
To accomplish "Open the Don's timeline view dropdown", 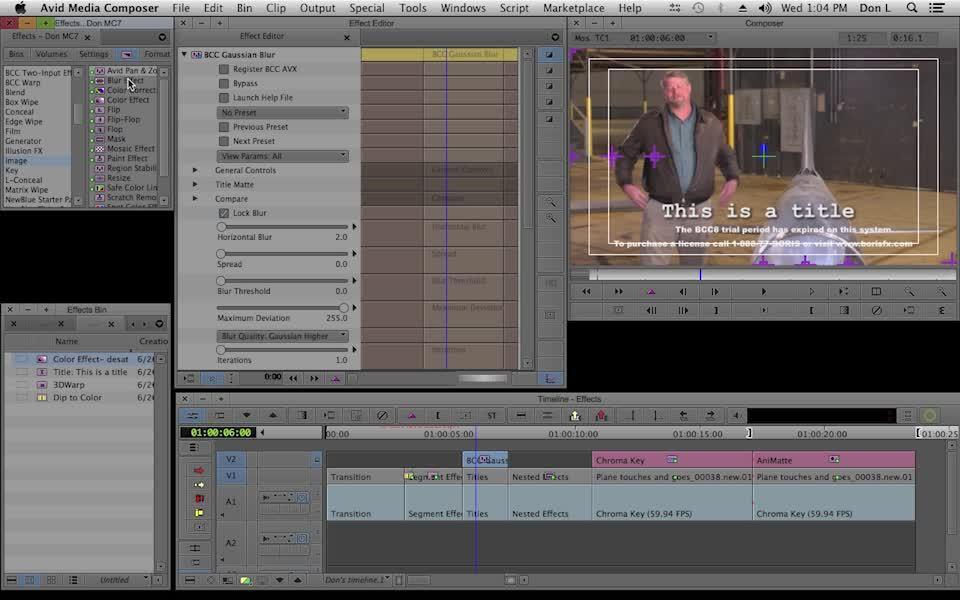I will pos(358,580).
